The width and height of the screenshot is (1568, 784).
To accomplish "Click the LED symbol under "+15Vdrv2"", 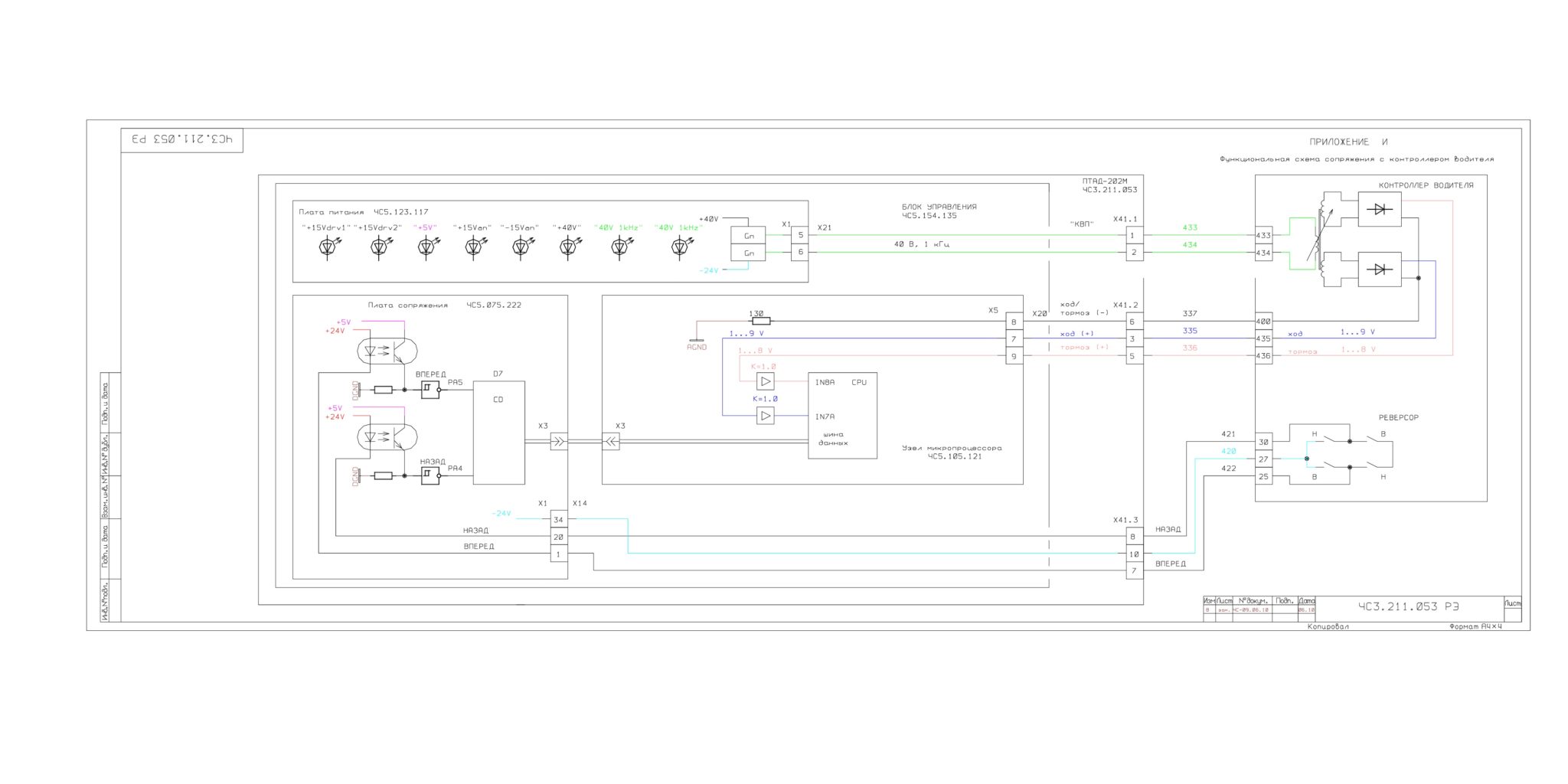I will point(378,246).
